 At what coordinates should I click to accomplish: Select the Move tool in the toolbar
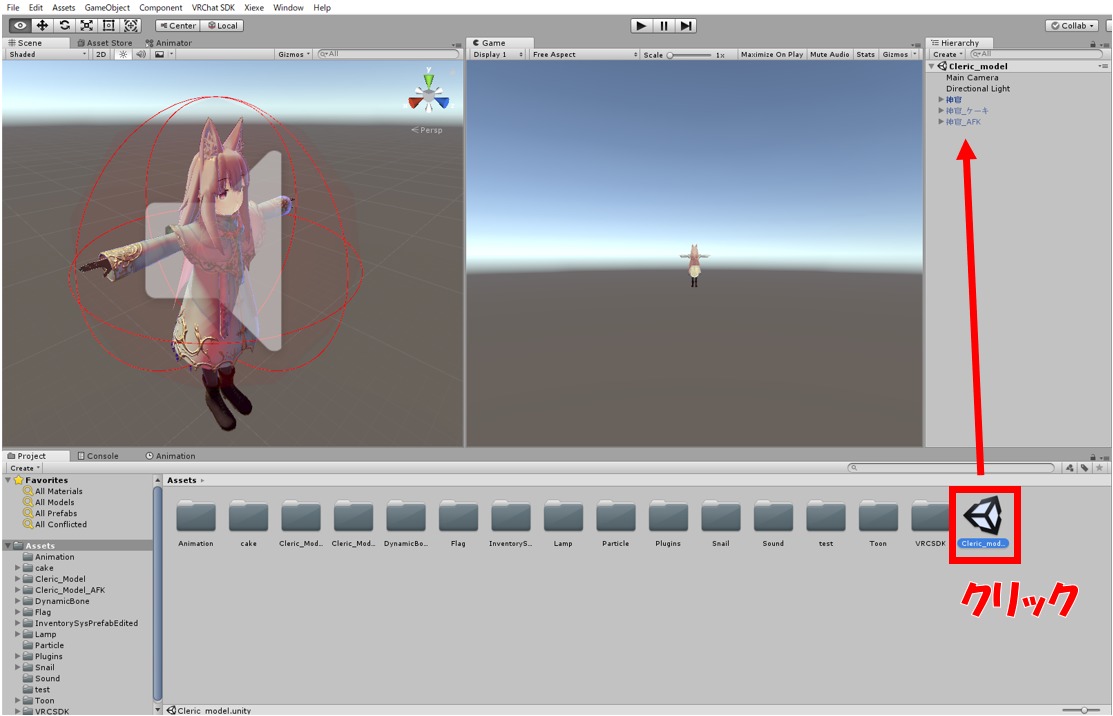point(42,25)
